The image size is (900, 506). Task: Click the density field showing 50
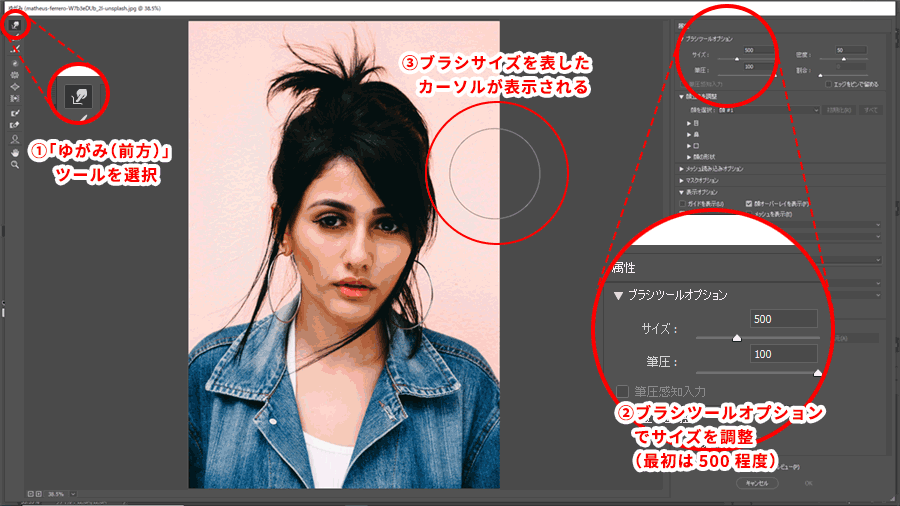(851, 50)
